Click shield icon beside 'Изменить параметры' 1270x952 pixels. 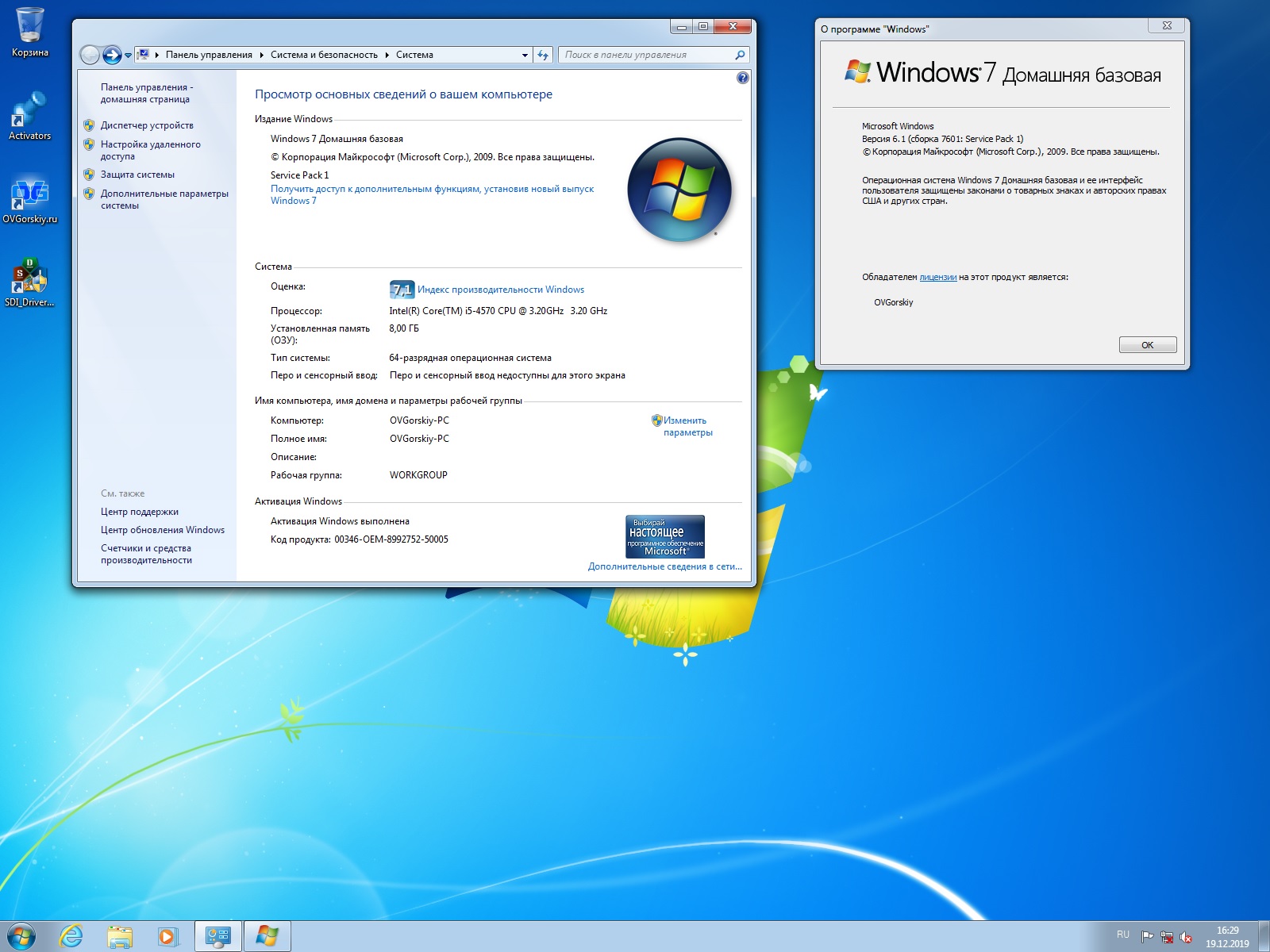point(656,420)
